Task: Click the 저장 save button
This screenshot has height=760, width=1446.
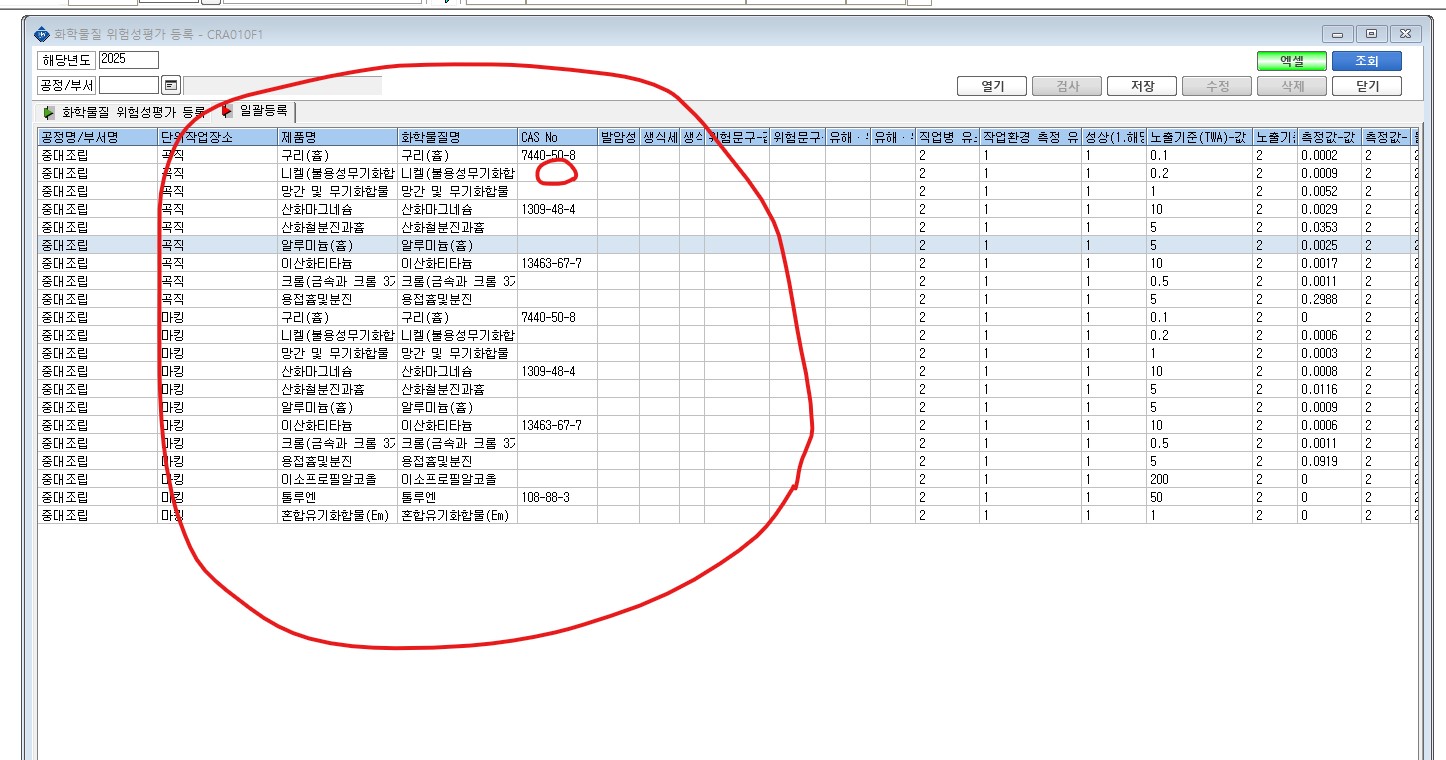Action: click(1142, 86)
